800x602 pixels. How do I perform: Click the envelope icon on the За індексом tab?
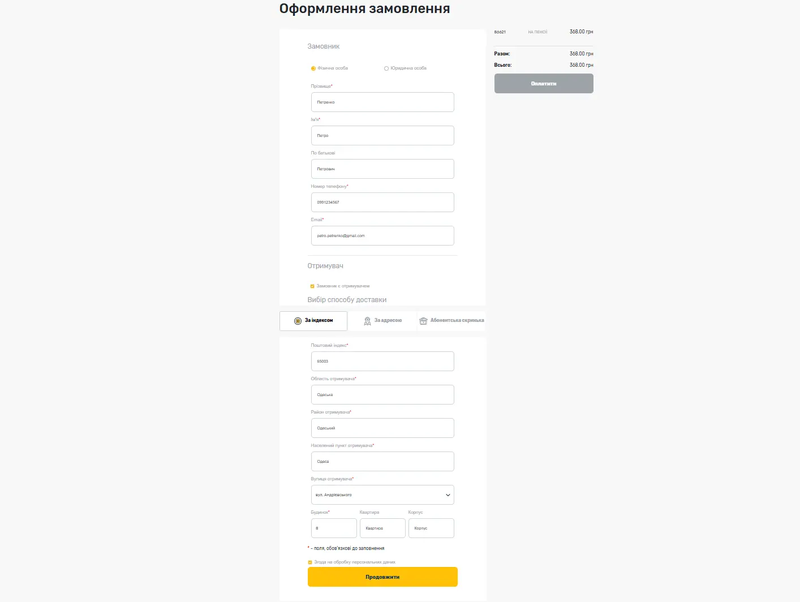point(297,321)
